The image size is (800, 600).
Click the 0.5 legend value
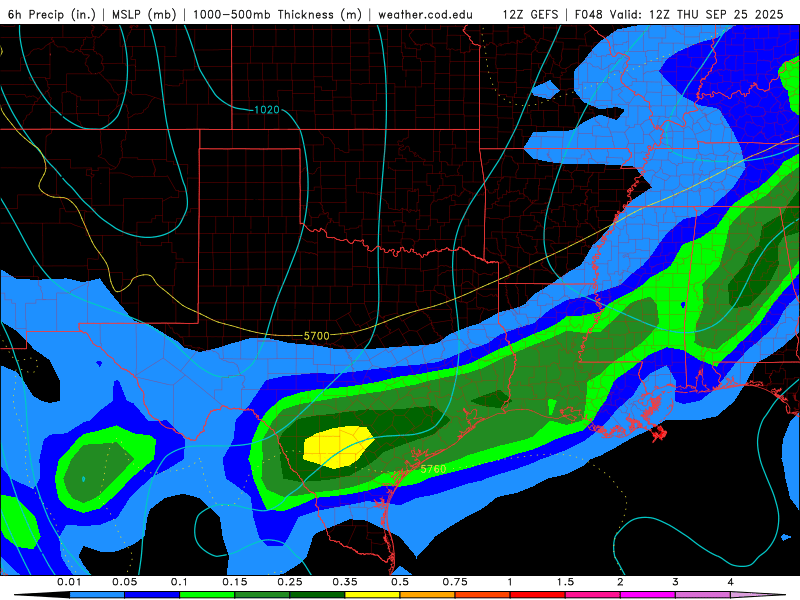click(x=400, y=582)
